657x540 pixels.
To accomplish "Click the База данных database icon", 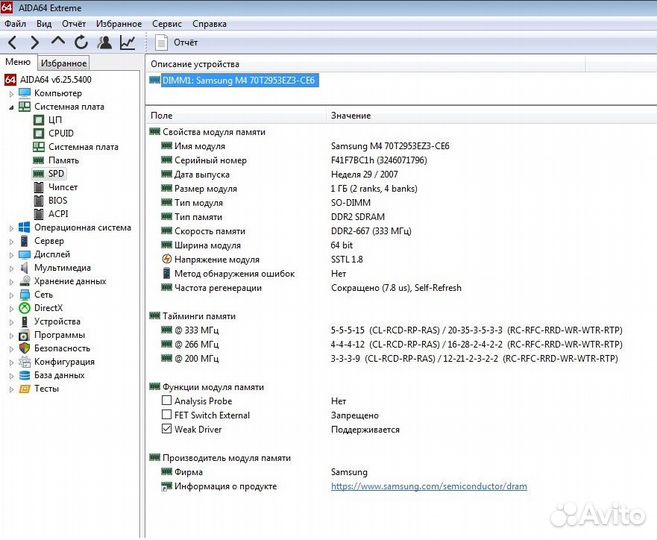I will point(25,375).
